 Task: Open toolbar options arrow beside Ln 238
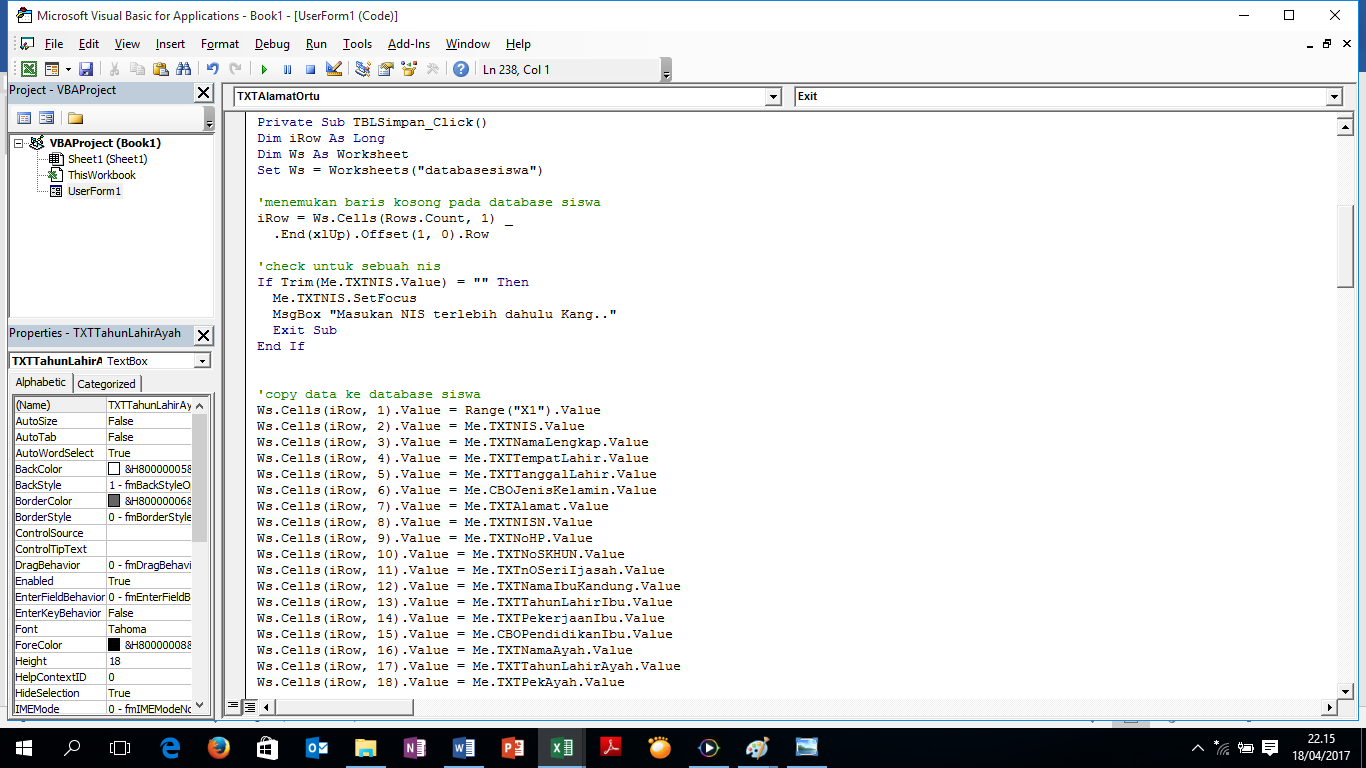coord(666,70)
